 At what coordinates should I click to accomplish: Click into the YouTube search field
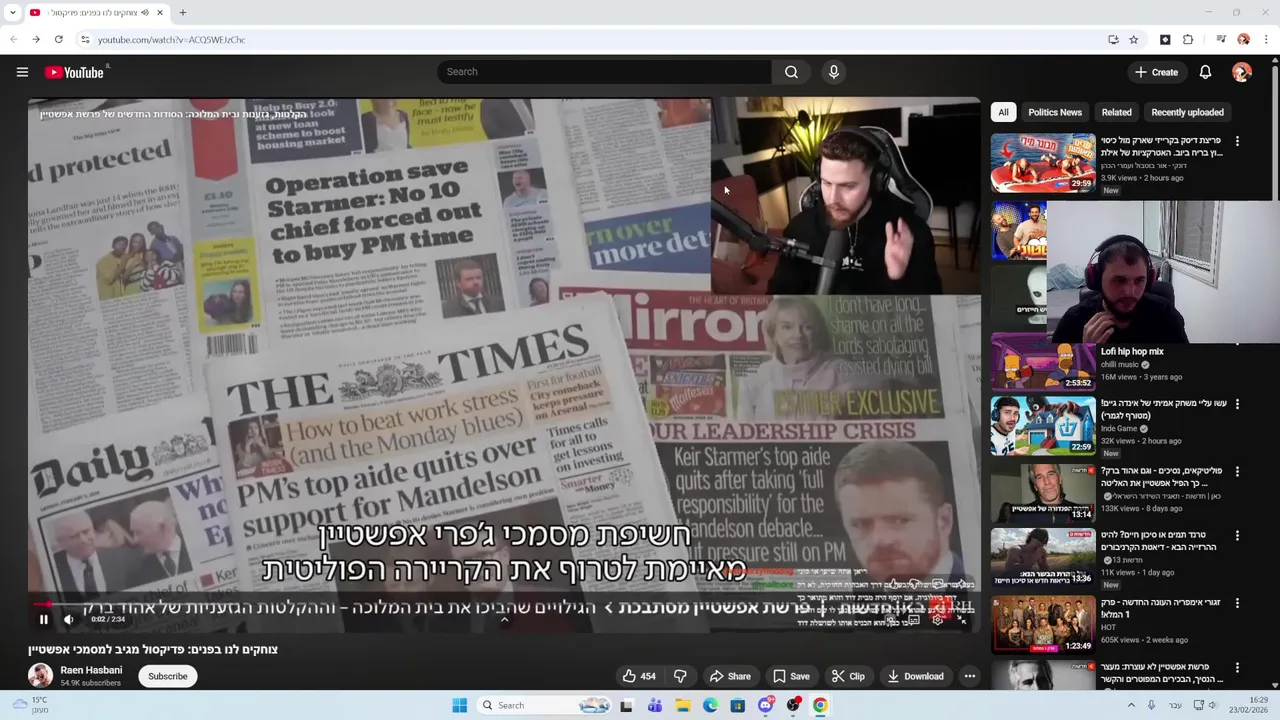[604, 72]
